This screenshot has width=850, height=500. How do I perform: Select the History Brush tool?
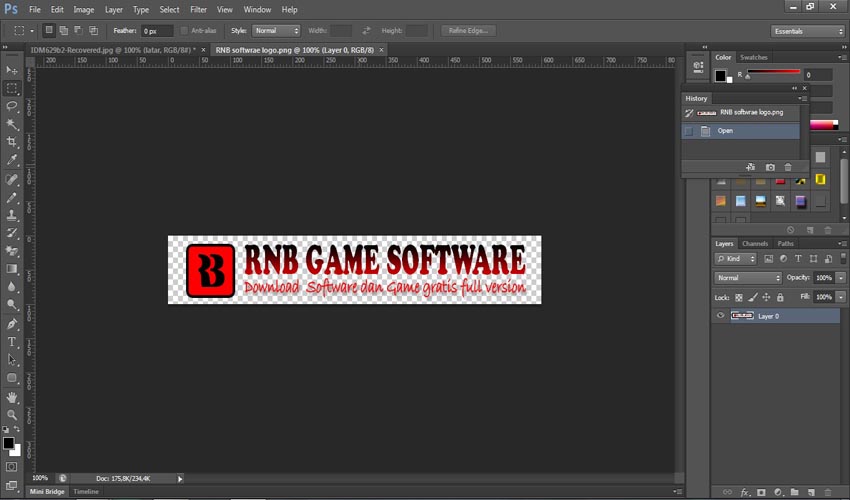[x=12, y=233]
